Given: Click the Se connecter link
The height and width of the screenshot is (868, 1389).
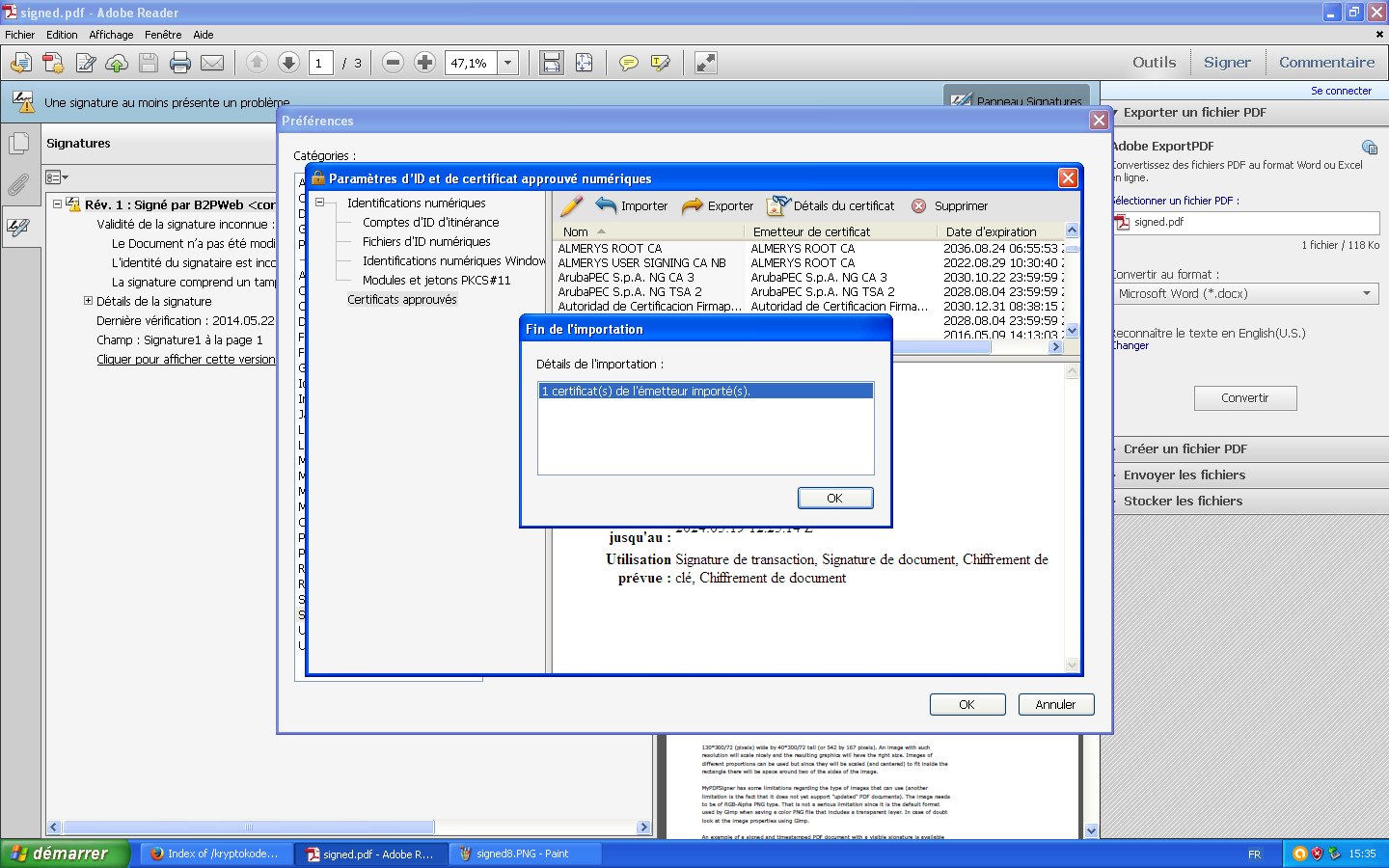Looking at the screenshot, I should coord(1341,91).
